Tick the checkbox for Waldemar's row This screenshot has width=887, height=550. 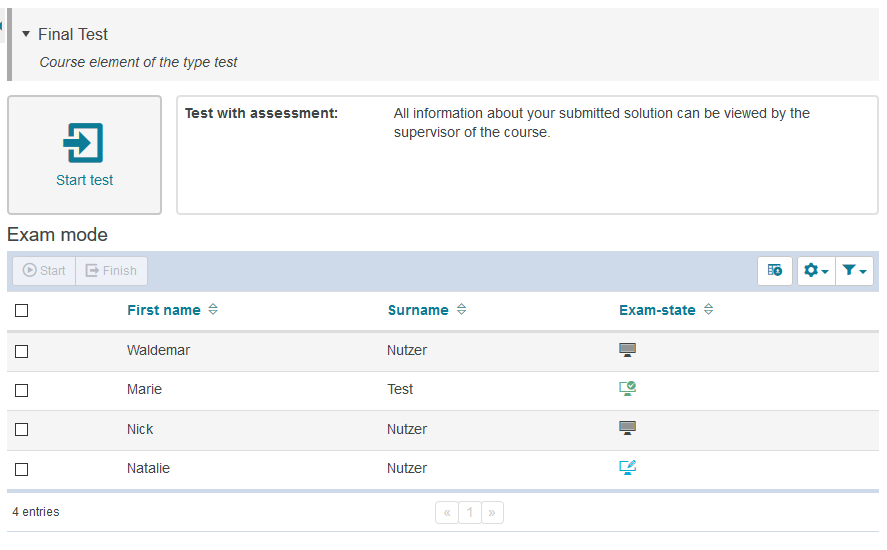pos(22,351)
